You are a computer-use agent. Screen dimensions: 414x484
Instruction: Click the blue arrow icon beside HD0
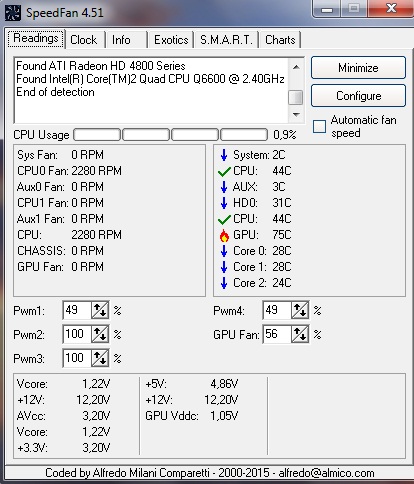[x=224, y=203]
